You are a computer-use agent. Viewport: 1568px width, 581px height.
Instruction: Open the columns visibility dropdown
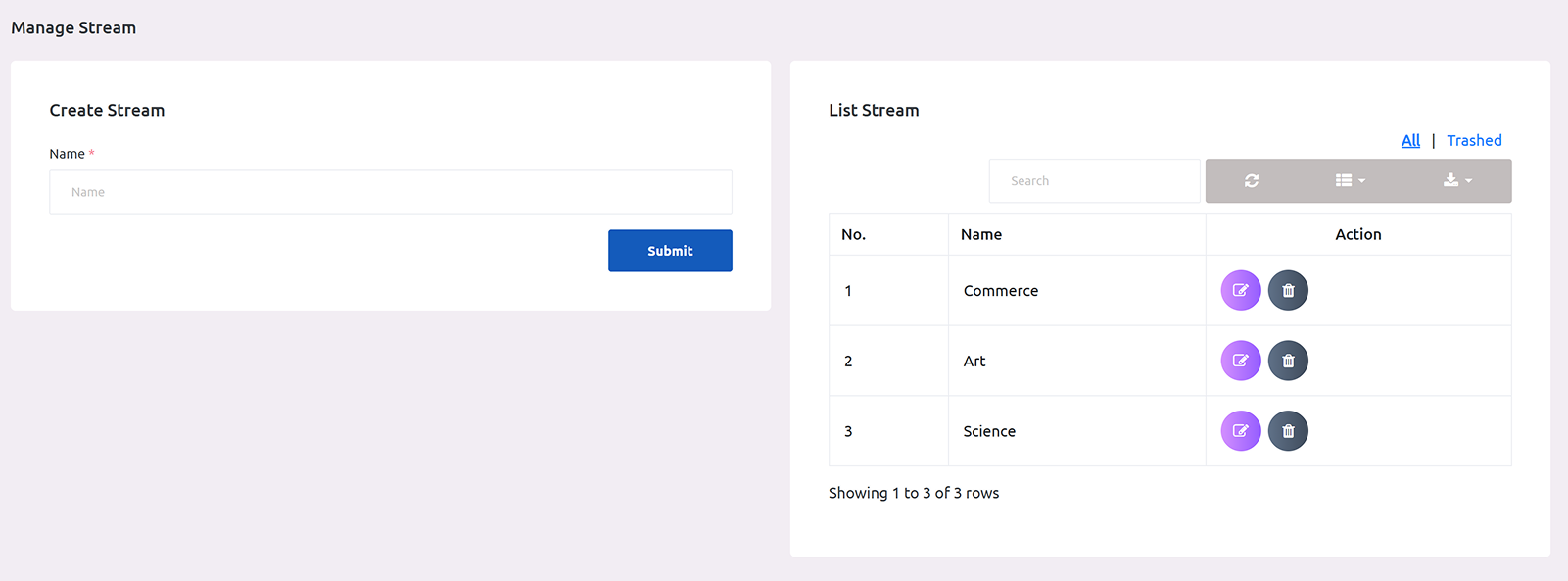1350,181
